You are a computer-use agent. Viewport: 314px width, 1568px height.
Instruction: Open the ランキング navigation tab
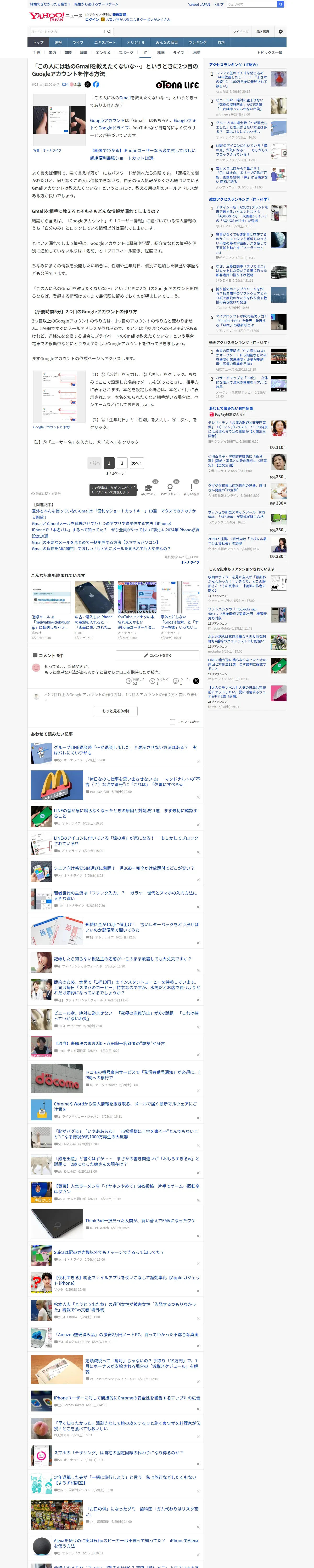click(x=197, y=43)
